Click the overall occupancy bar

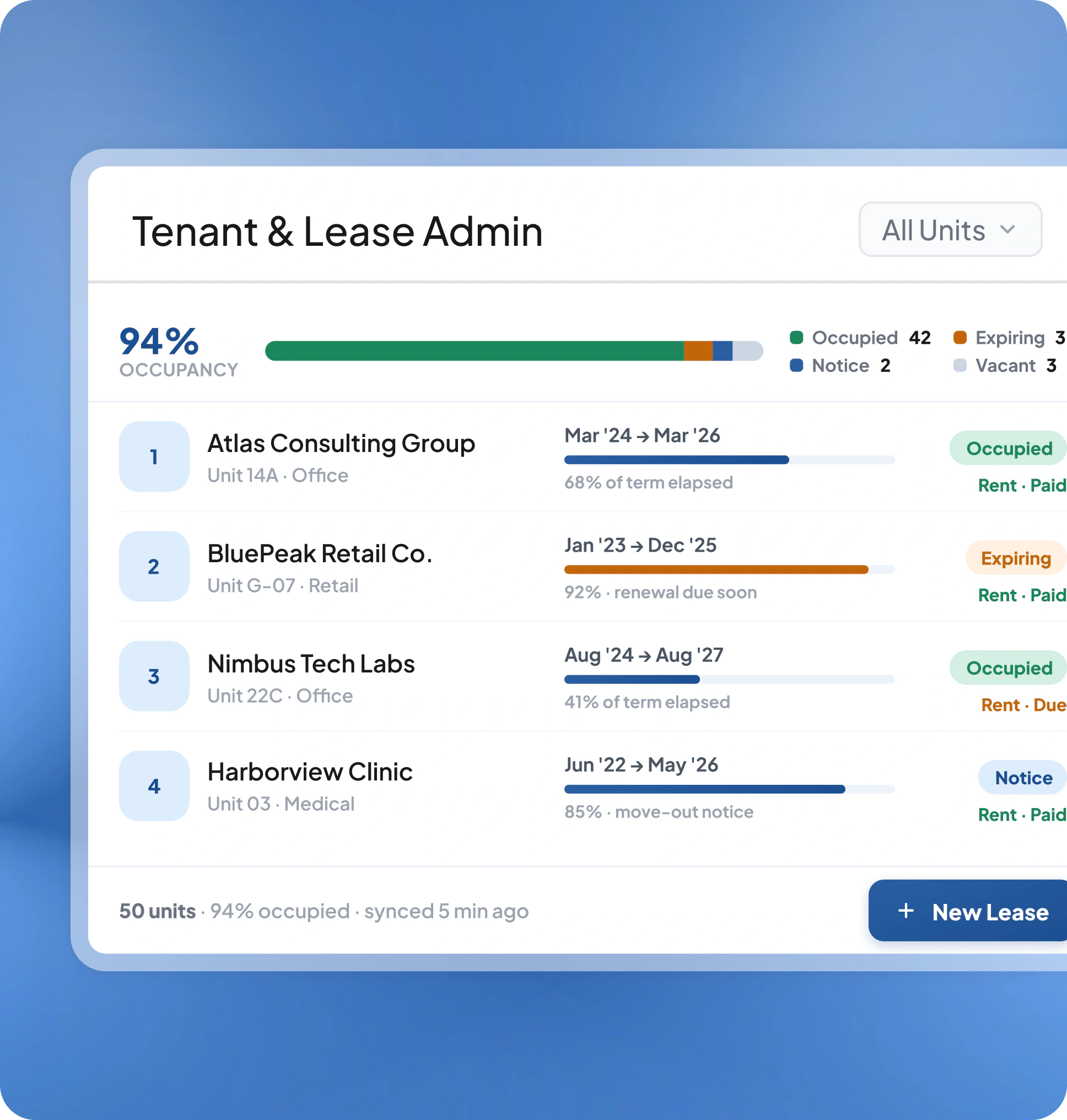514,351
